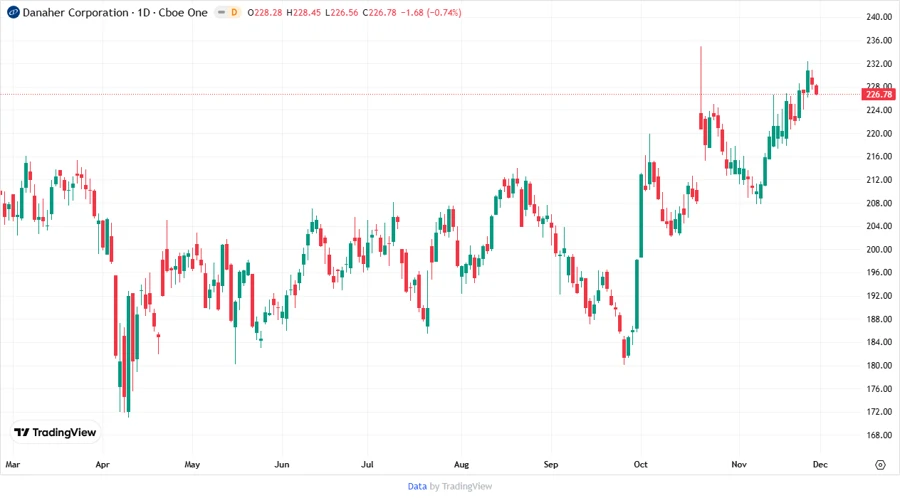
Task: Click the Oct label on time axis
Action: click(x=641, y=465)
